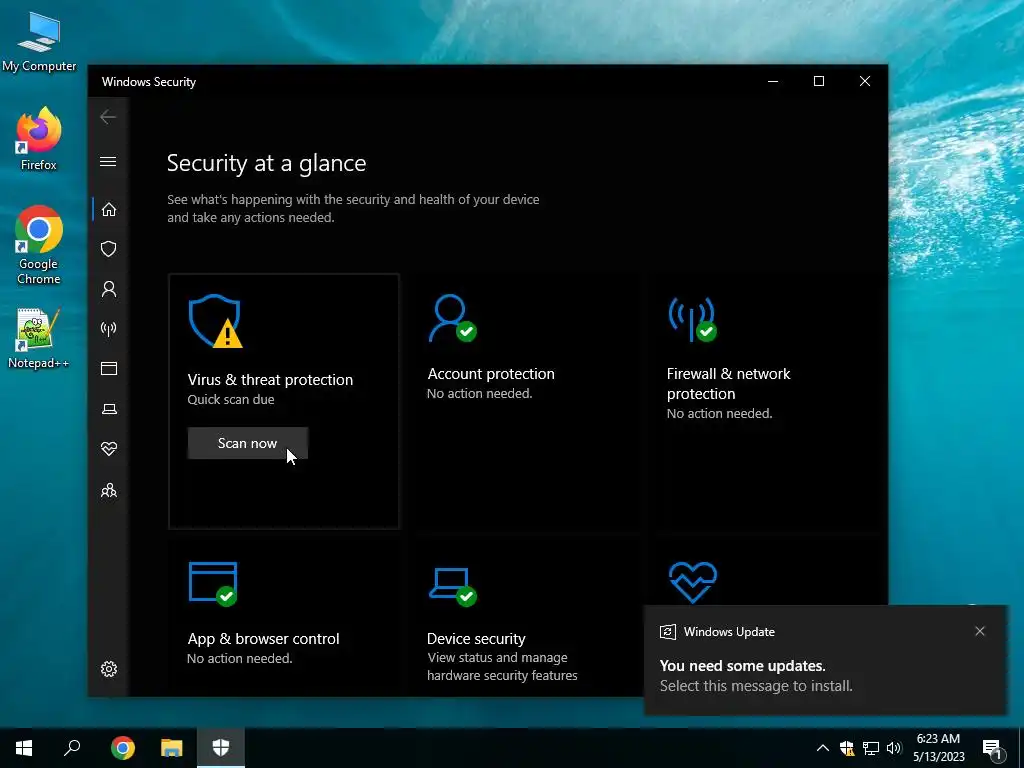Click 'No action needed.' under Firewall & network protection
This screenshot has height=768, width=1024.
coord(719,413)
